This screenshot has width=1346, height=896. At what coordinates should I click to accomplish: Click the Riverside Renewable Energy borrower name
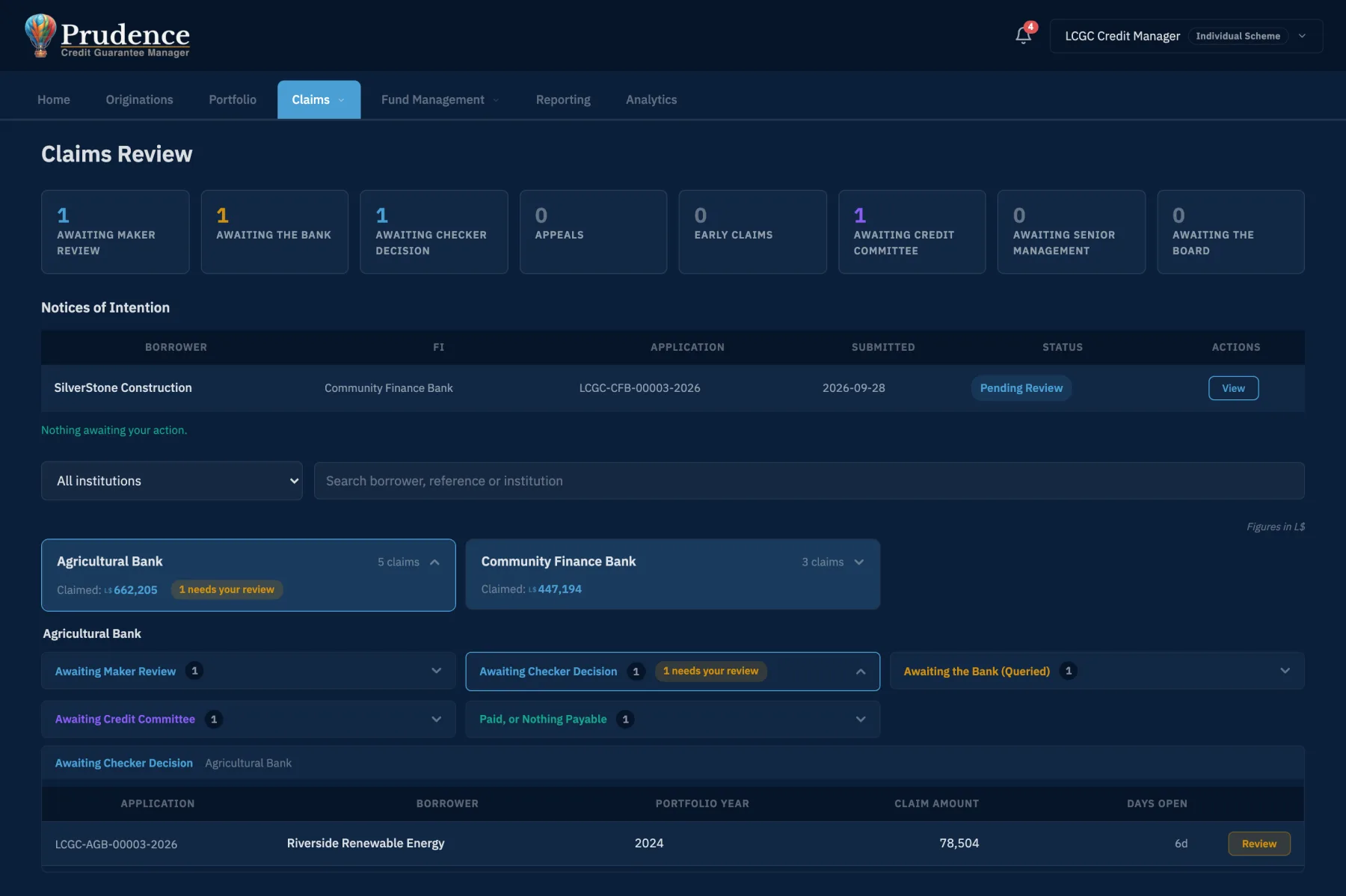(x=366, y=844)
